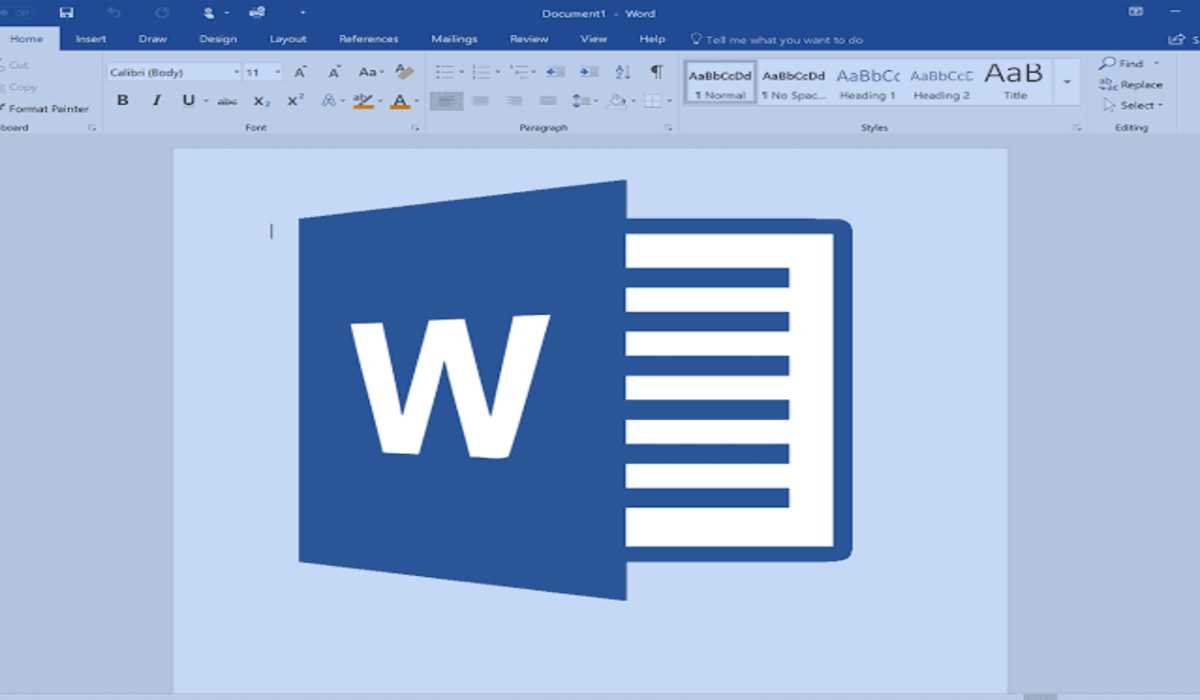Open the References tab
This screenshot has height=700, width=1200.
click(x=369, y=38)
